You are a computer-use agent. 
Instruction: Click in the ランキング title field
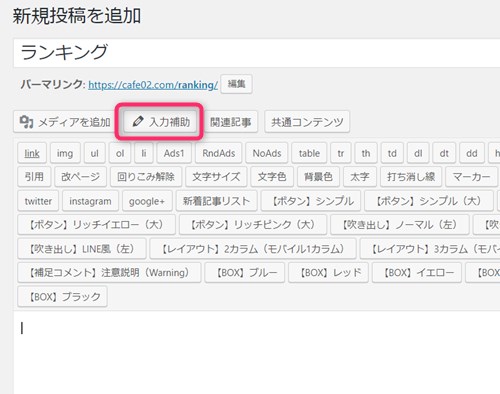[257, 53]
